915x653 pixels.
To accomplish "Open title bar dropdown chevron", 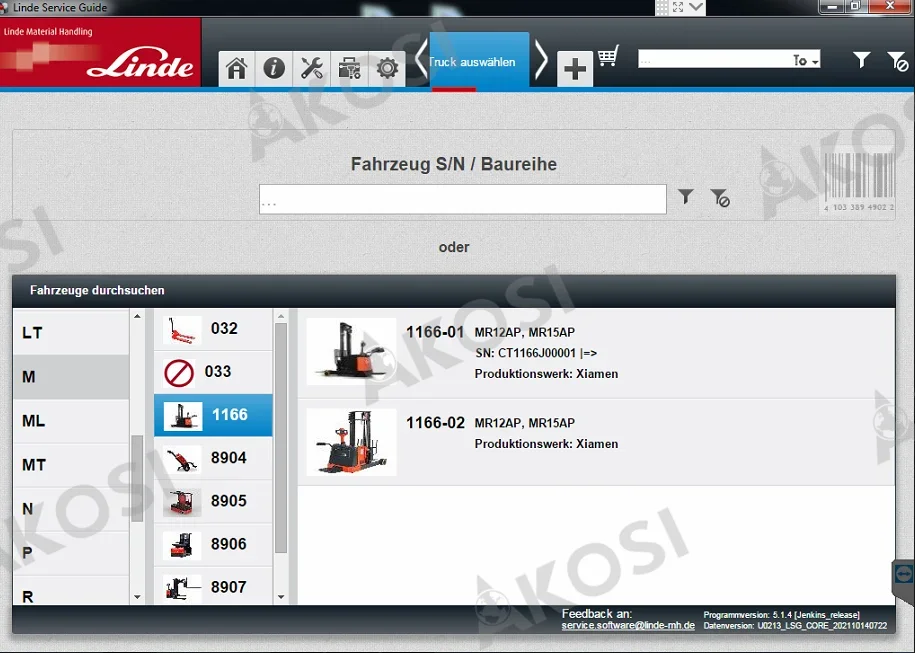I will [x=696, y=7].
